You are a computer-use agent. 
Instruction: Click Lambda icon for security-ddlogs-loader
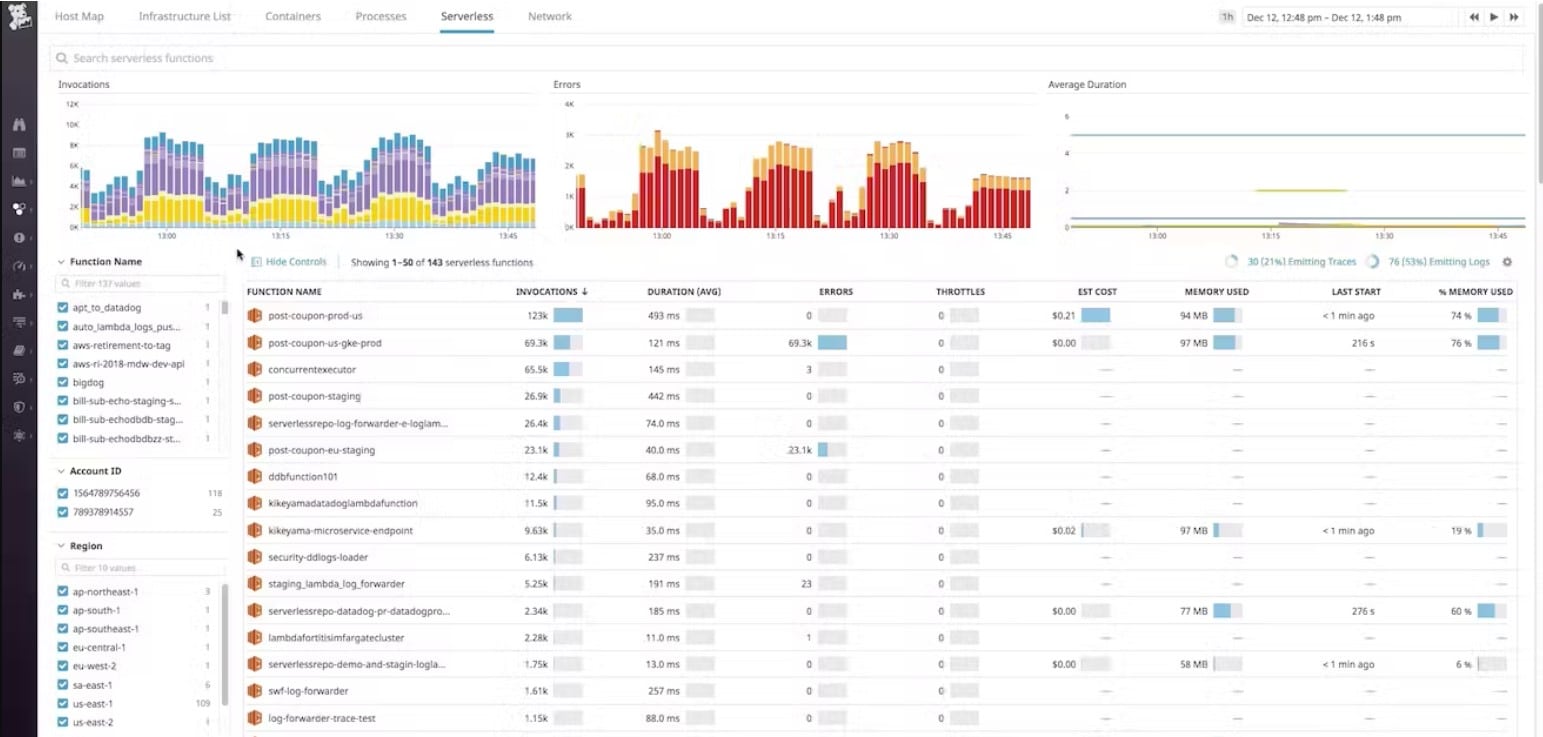254,556
